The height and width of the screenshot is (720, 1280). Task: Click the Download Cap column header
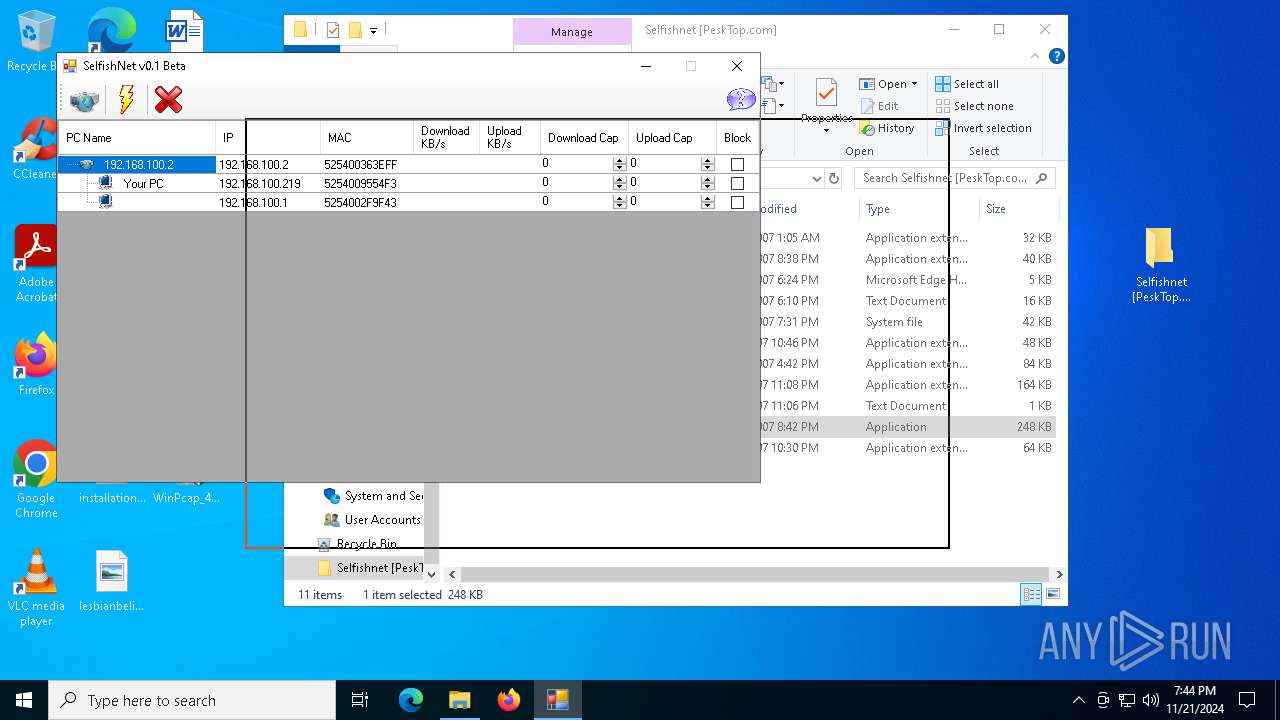point(584,138)
